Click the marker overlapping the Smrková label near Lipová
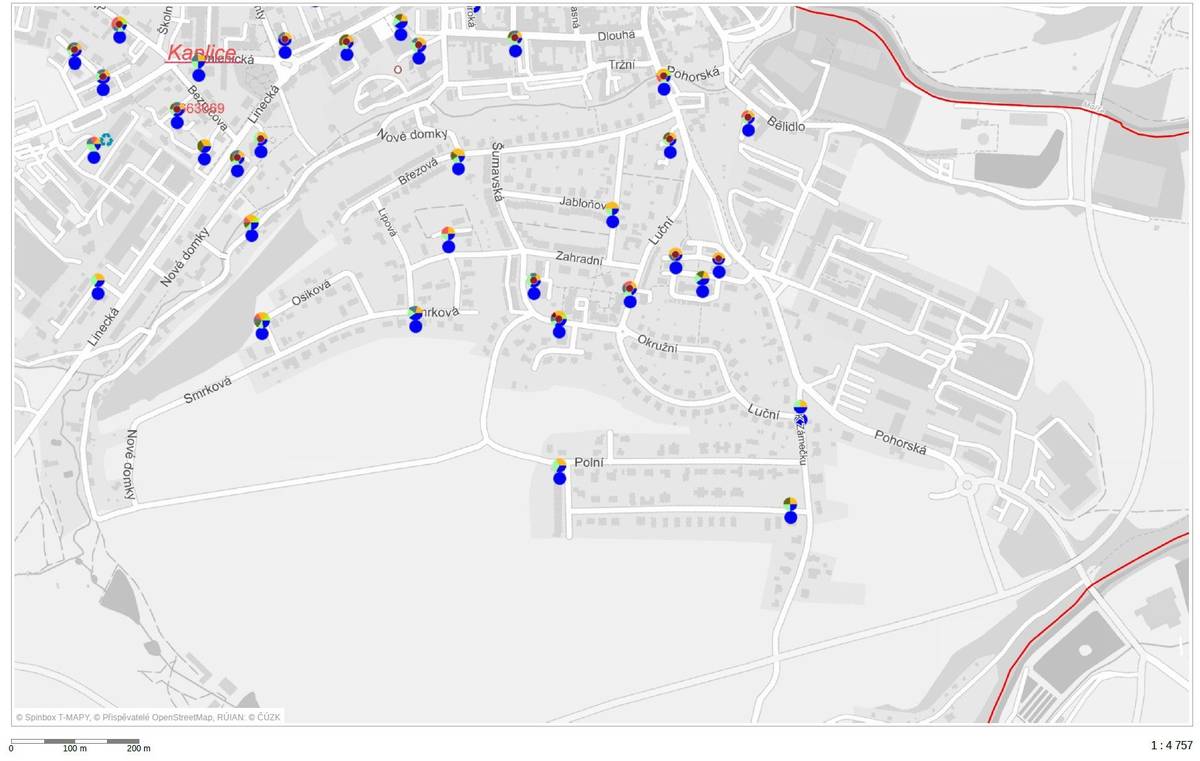The image size is (1200, 761). click(x=416, y=320)
